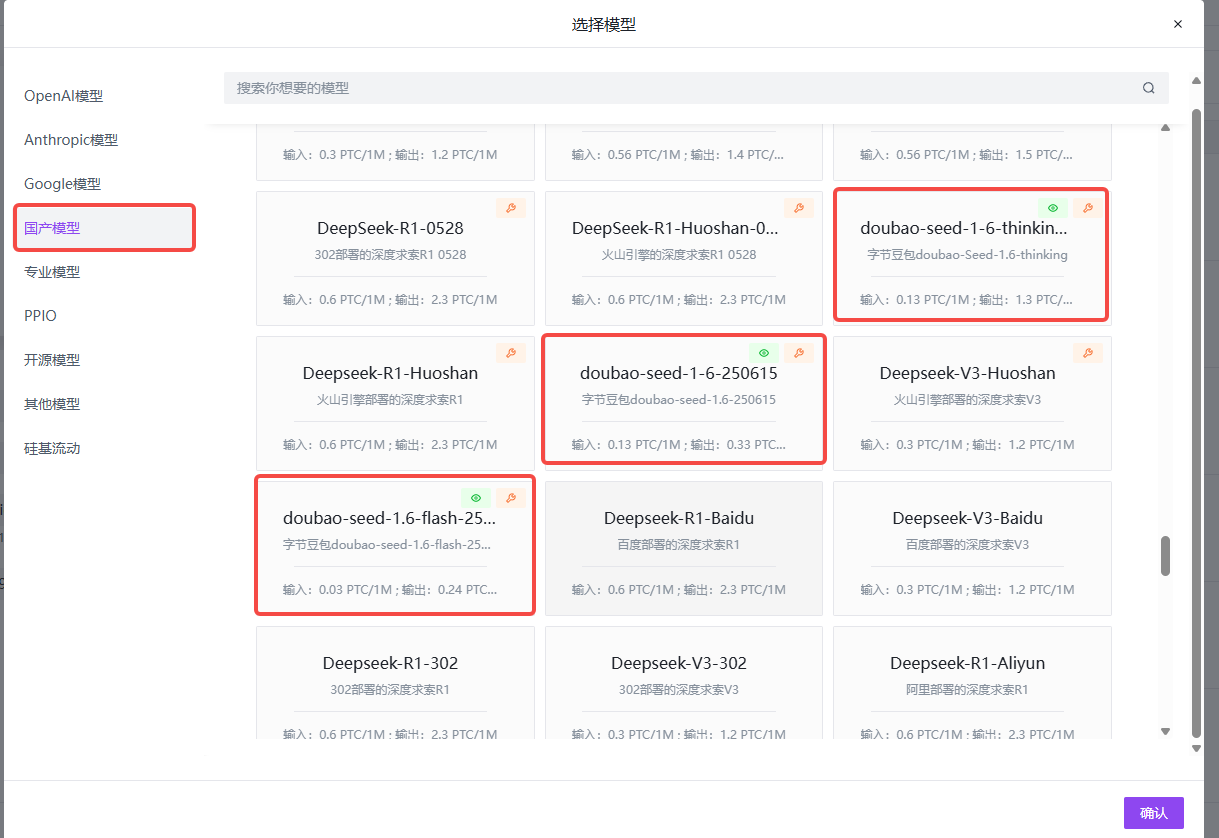Click description 字节豆包doubao-seed-1.6-250615
Viewport: 1219px width, 838px height.
679,399
